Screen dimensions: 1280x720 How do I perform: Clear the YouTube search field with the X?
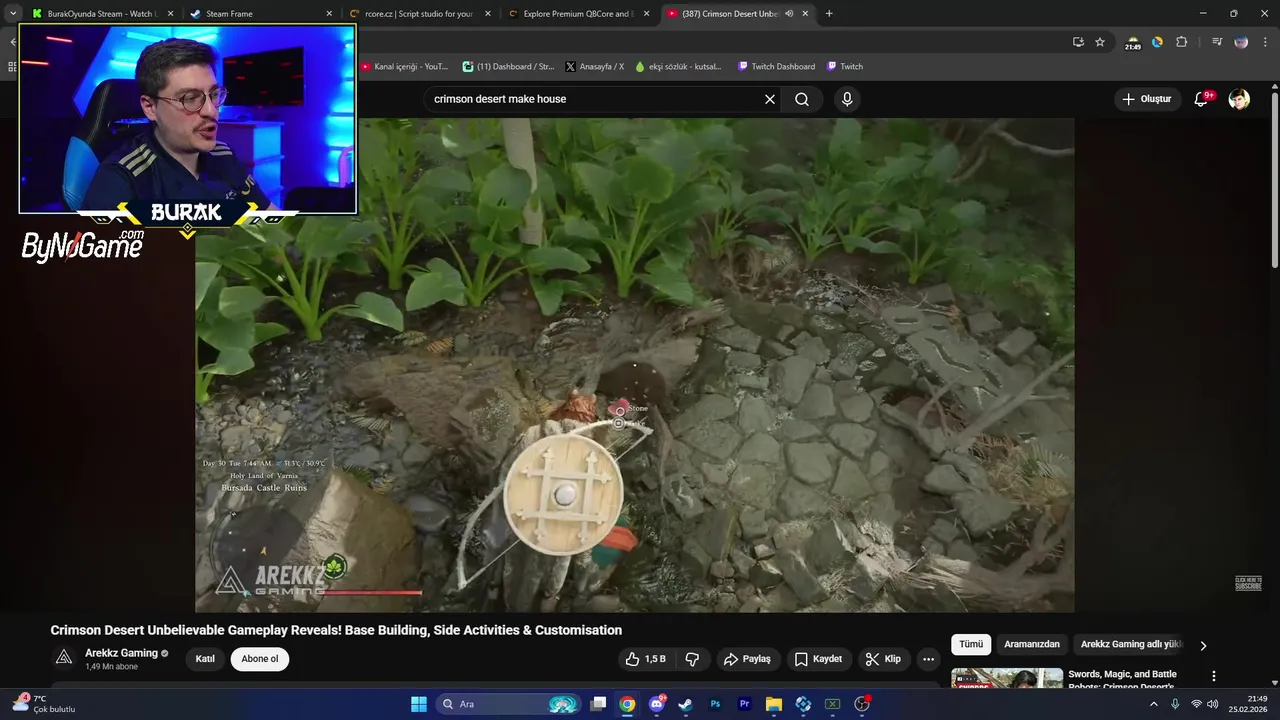click(x=770, y=99)
